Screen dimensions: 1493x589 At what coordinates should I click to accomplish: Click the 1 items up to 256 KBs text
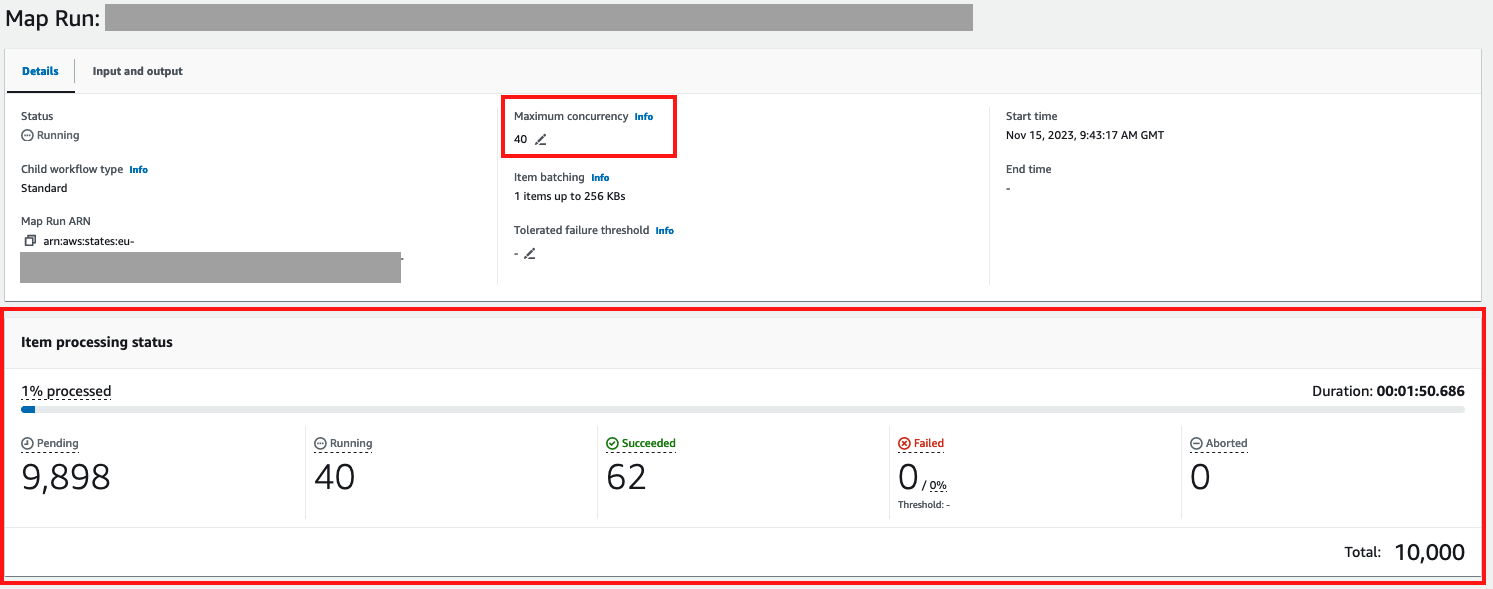point(570,196)
